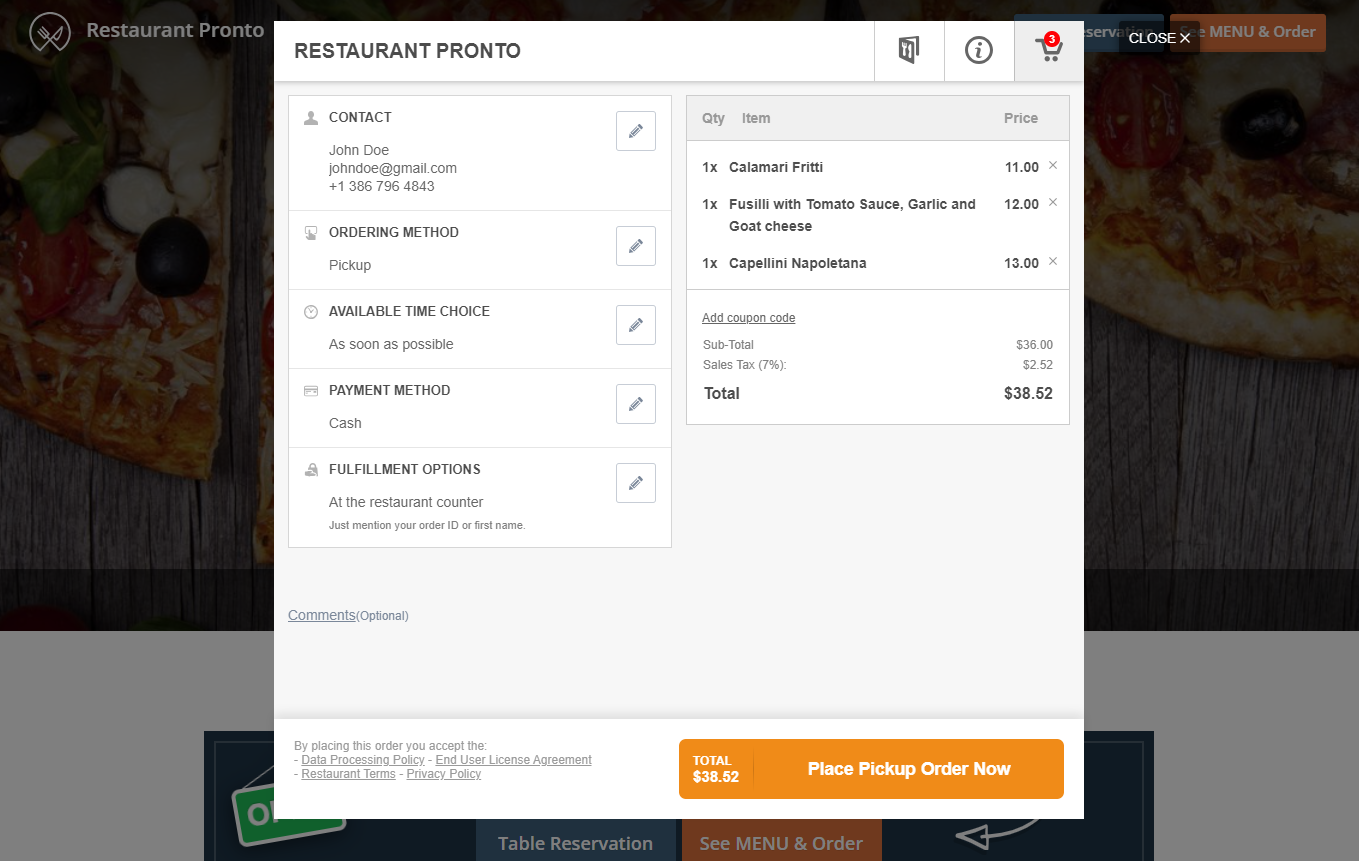This screenshot has width=1359, height=861.
Task: Open the Data Processing Policy link
Action: (x=363, y=760)
